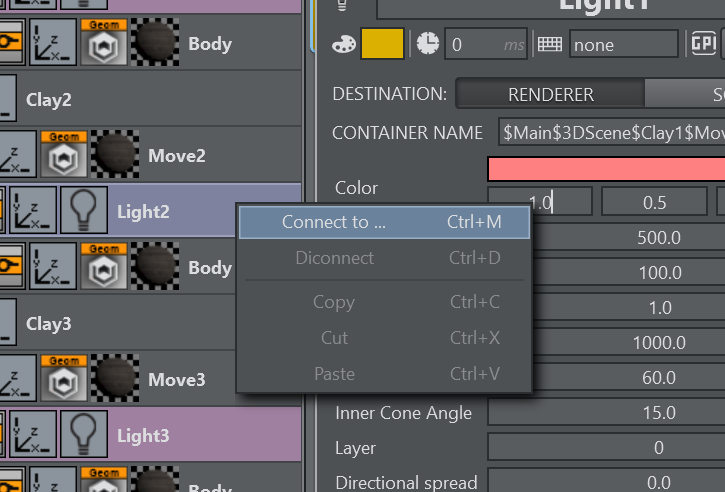Click the Move3 material sphere icon
Image resolution: width=725 pixels, height=492 pixels.
tap(116, 379)
